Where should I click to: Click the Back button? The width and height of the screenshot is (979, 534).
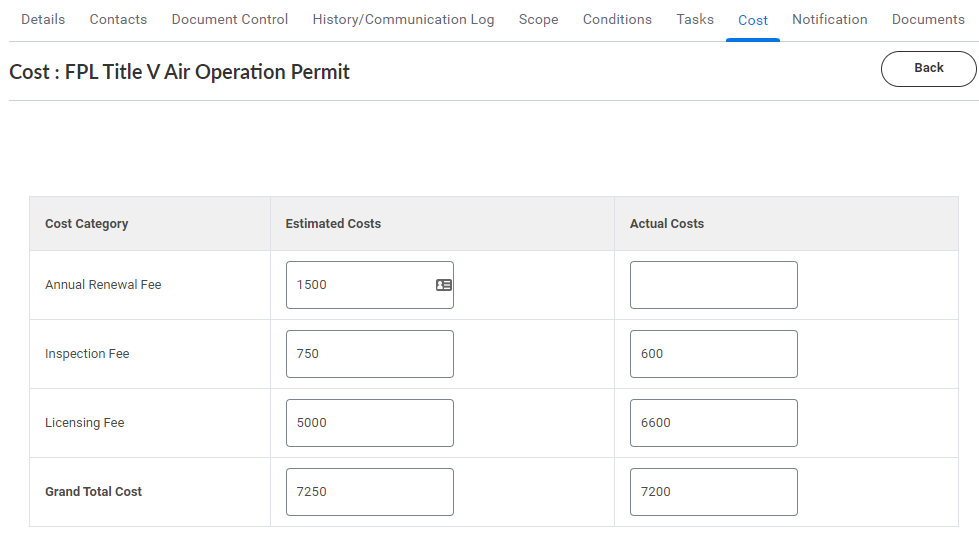928,69
